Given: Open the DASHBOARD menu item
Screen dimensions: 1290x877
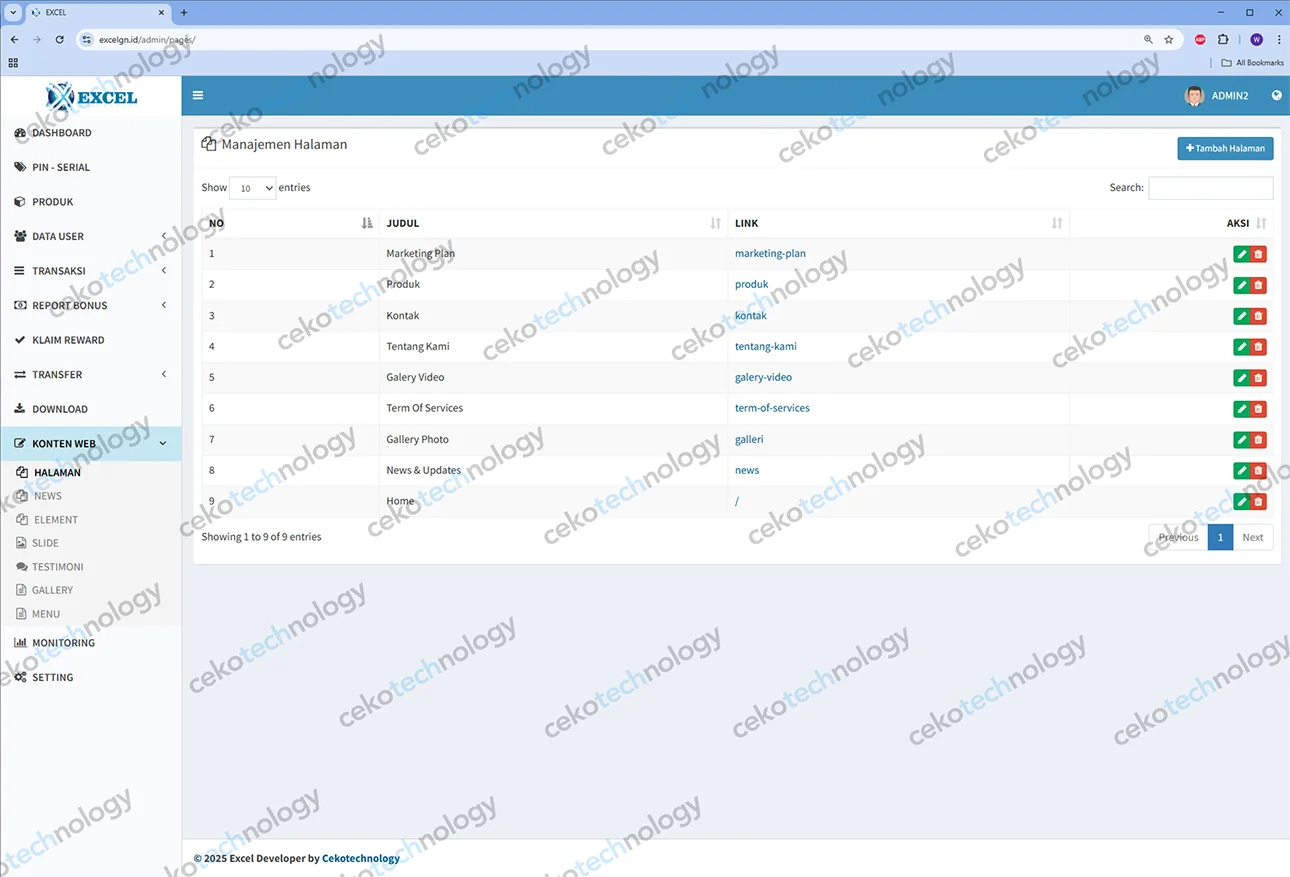Looking at the screenshot, I should click(x=62, y=133).
